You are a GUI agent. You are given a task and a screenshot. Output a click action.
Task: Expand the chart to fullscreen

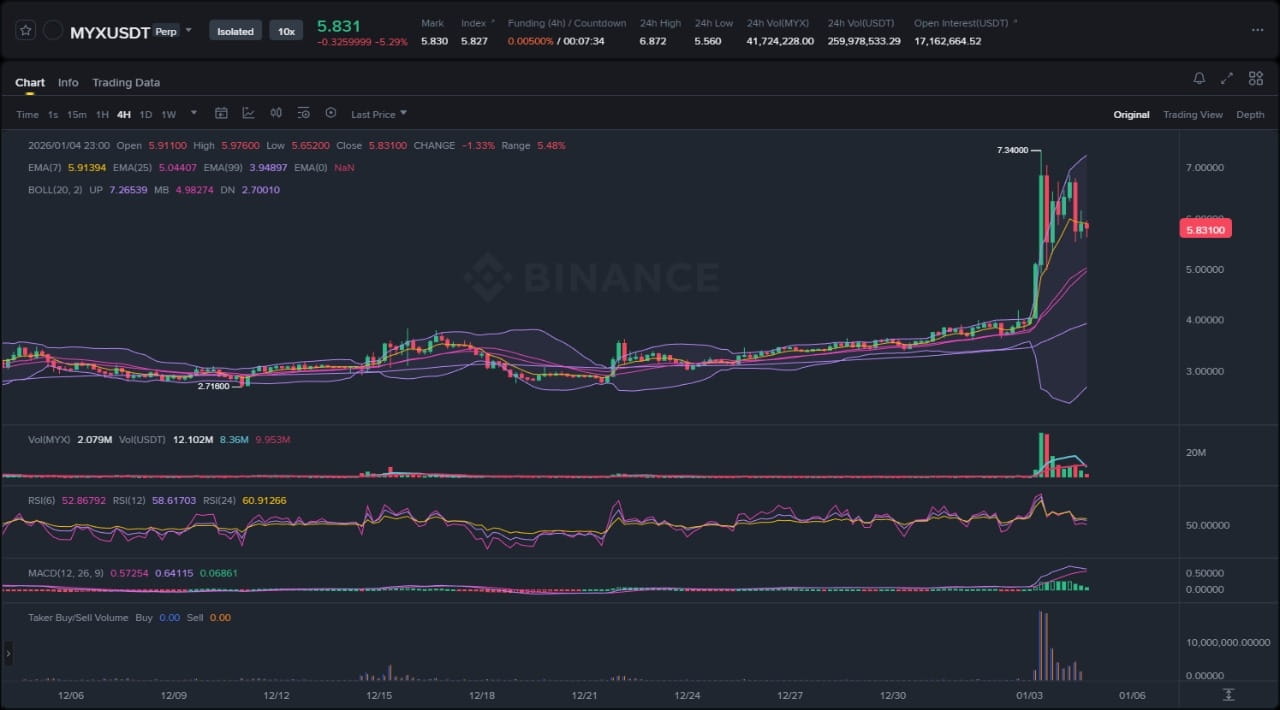tap(1227, 78)
